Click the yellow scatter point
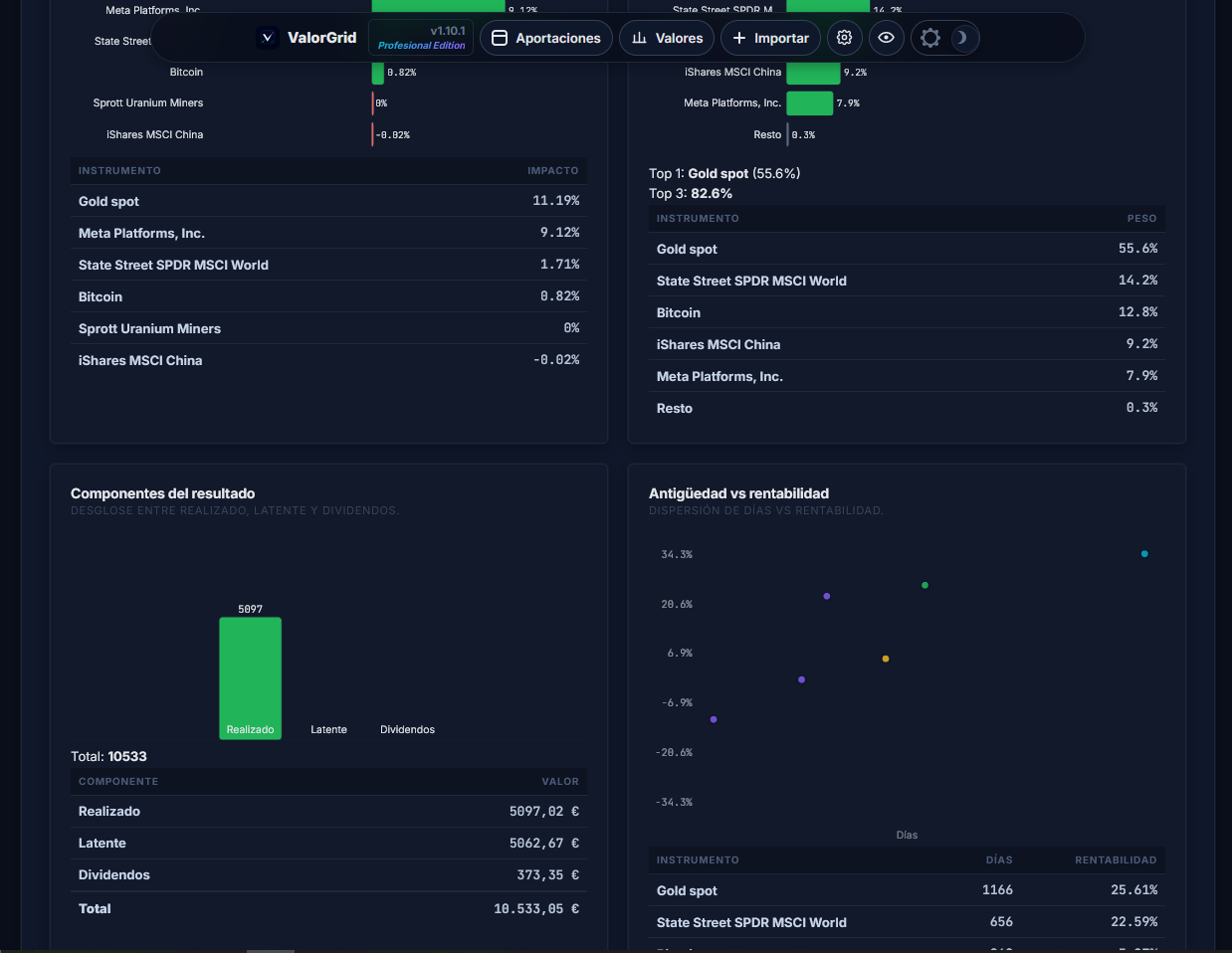This screenshot has width=1232, height=953. point(886,659)
